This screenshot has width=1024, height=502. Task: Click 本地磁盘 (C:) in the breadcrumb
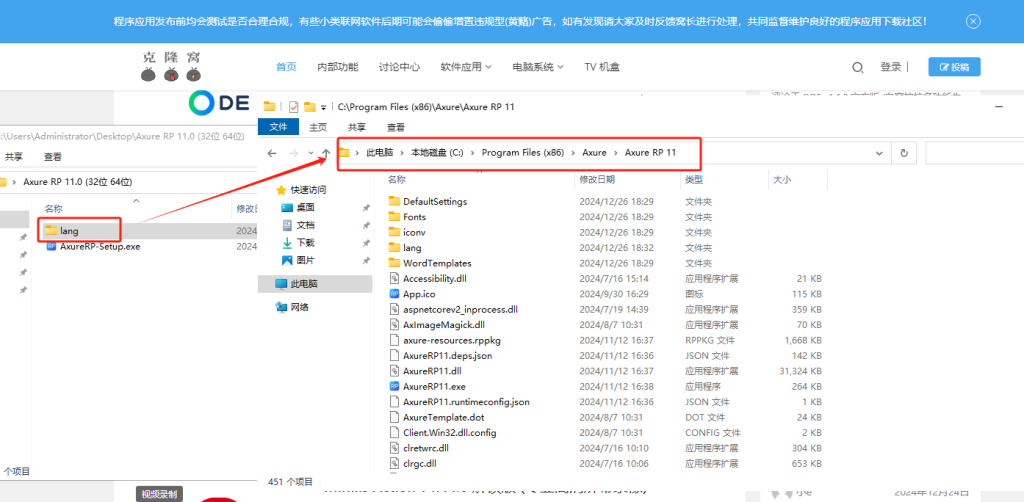pyautogui.click(x=437, y=153)
